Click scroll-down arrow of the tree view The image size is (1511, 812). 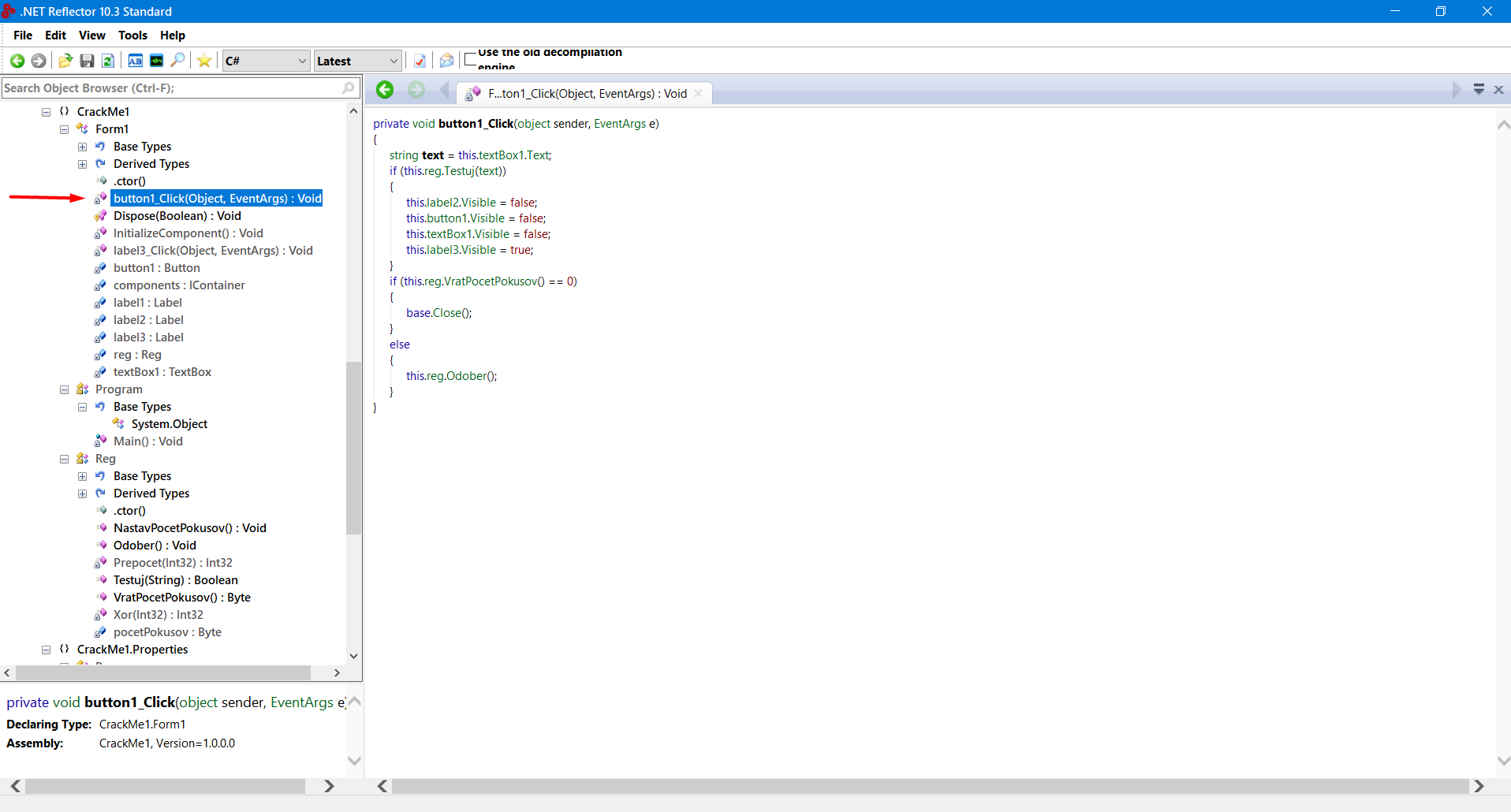click(x=353, y=656)
